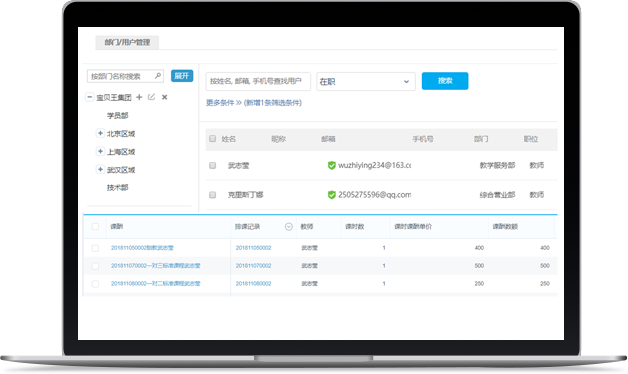Click the 姓名 column header
The image size is (628, 374).
pyautogui.click(x=229, y=139)
